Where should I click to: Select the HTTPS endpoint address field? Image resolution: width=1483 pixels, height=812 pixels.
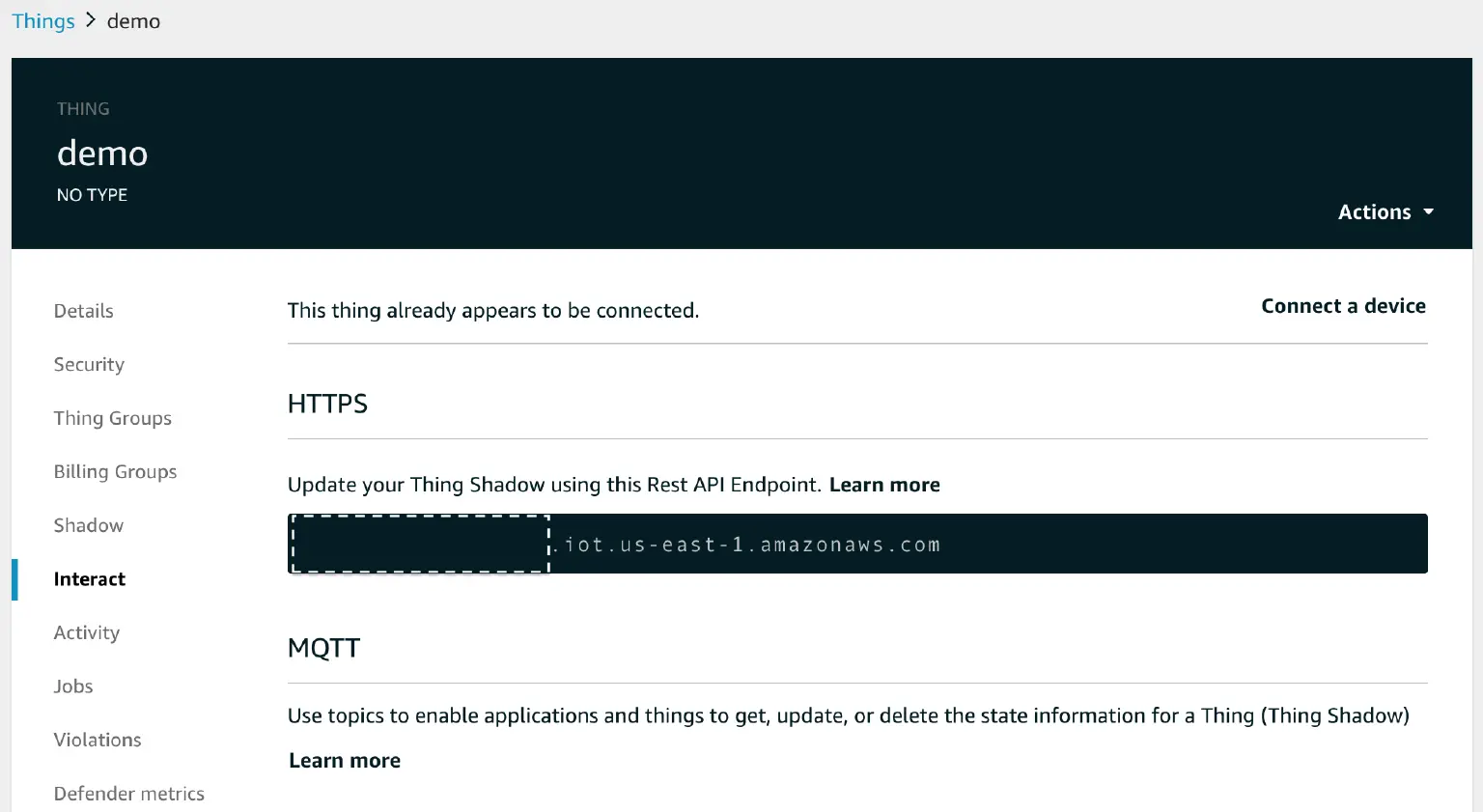(x=857, y=544)
